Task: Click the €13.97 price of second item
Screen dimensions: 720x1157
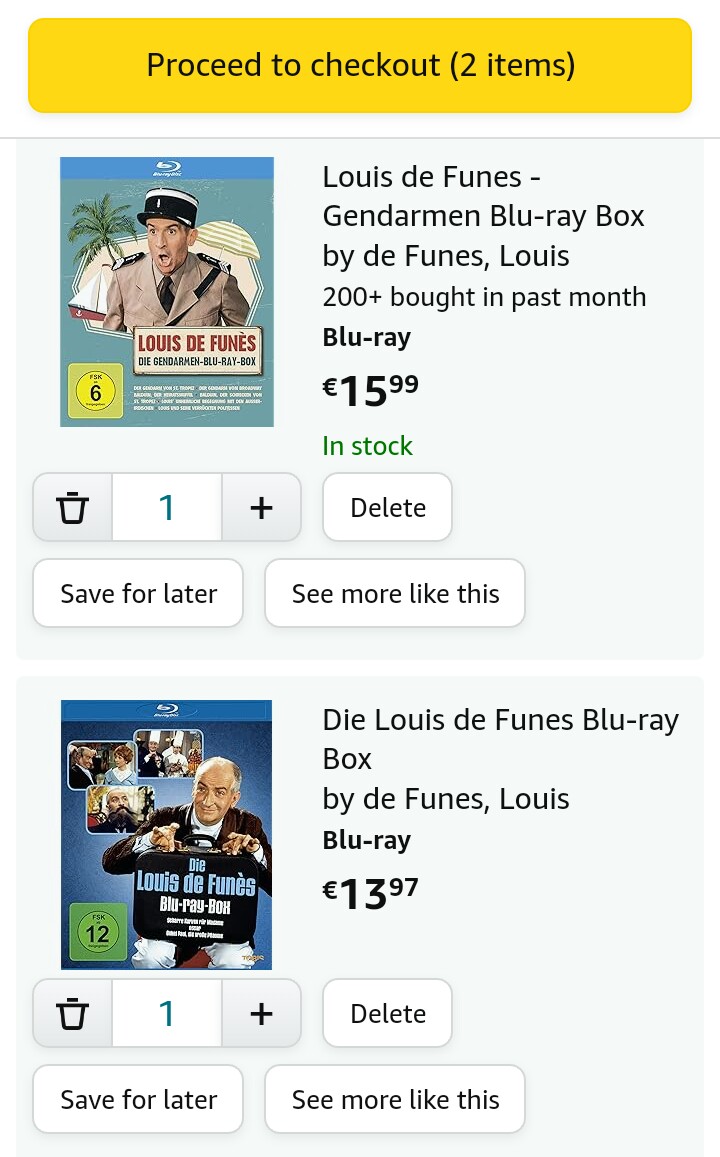Action: (x=370, y=894)
